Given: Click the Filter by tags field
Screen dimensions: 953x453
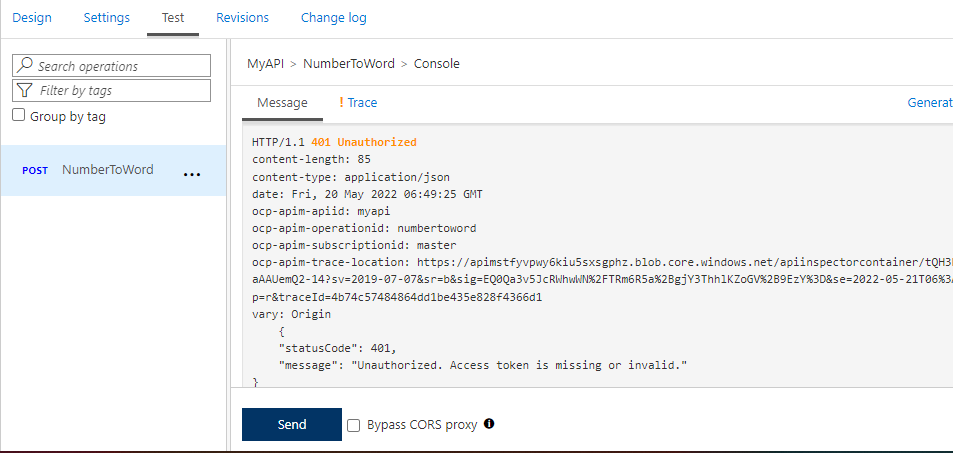Looking at the screenshot, I should (x=120, y=90).
